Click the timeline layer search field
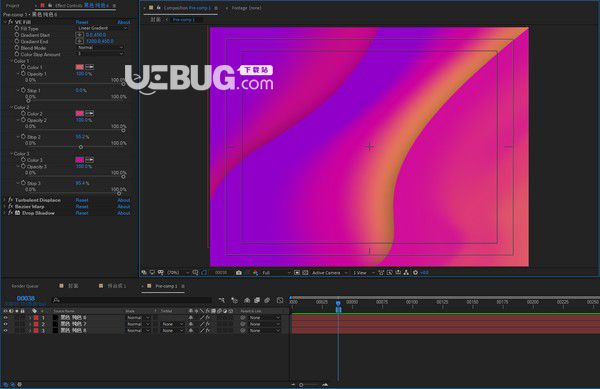The image size is (600, 389). (x=132, y=300)
